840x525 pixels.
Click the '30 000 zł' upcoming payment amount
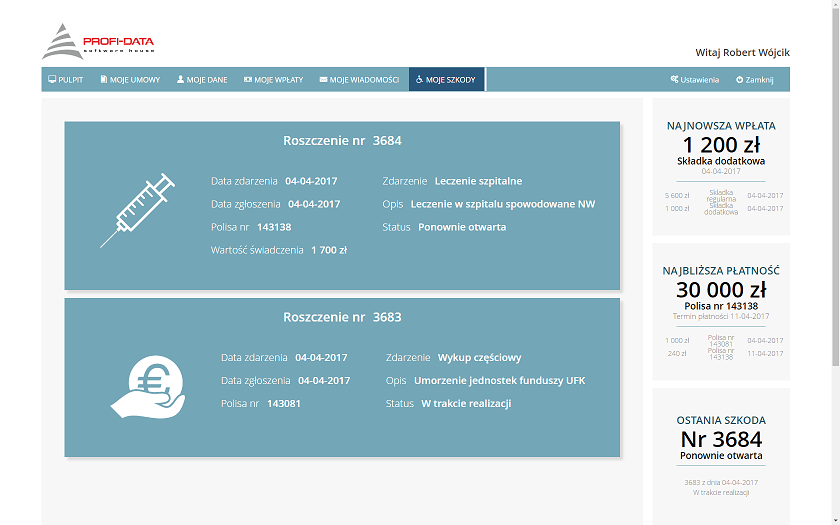(x=721, y=290)
